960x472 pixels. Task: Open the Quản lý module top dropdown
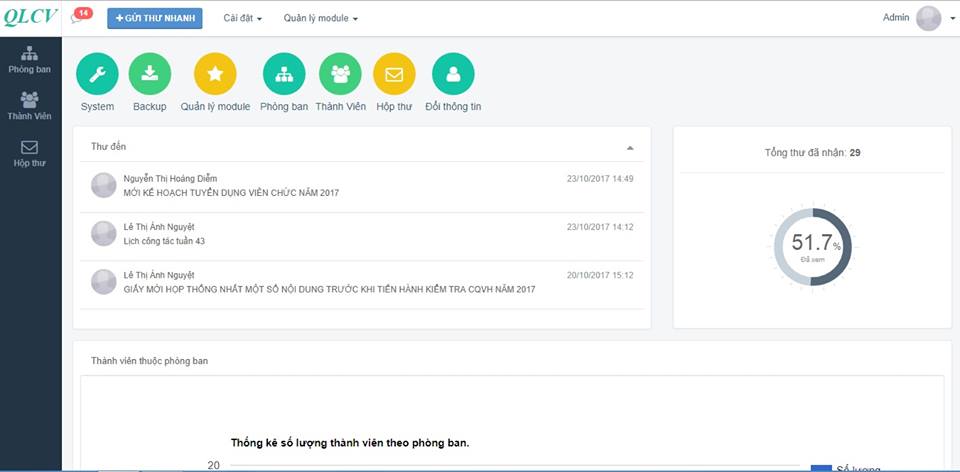(320, 18)
